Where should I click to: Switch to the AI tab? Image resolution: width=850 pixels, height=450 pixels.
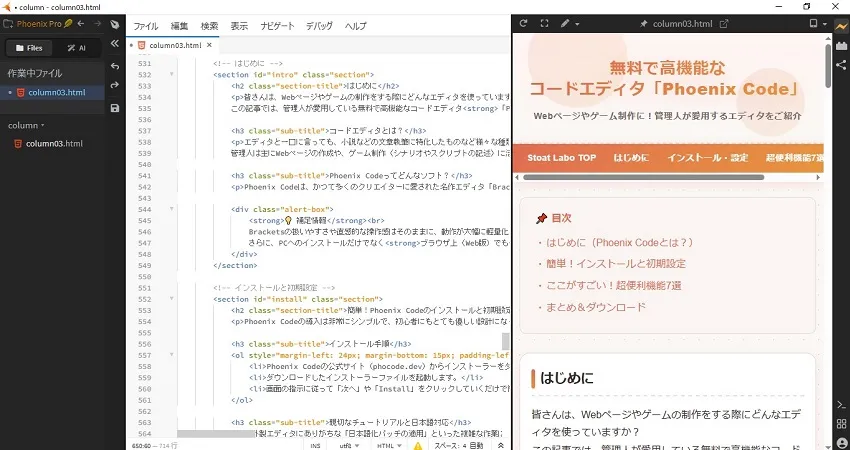76,48
